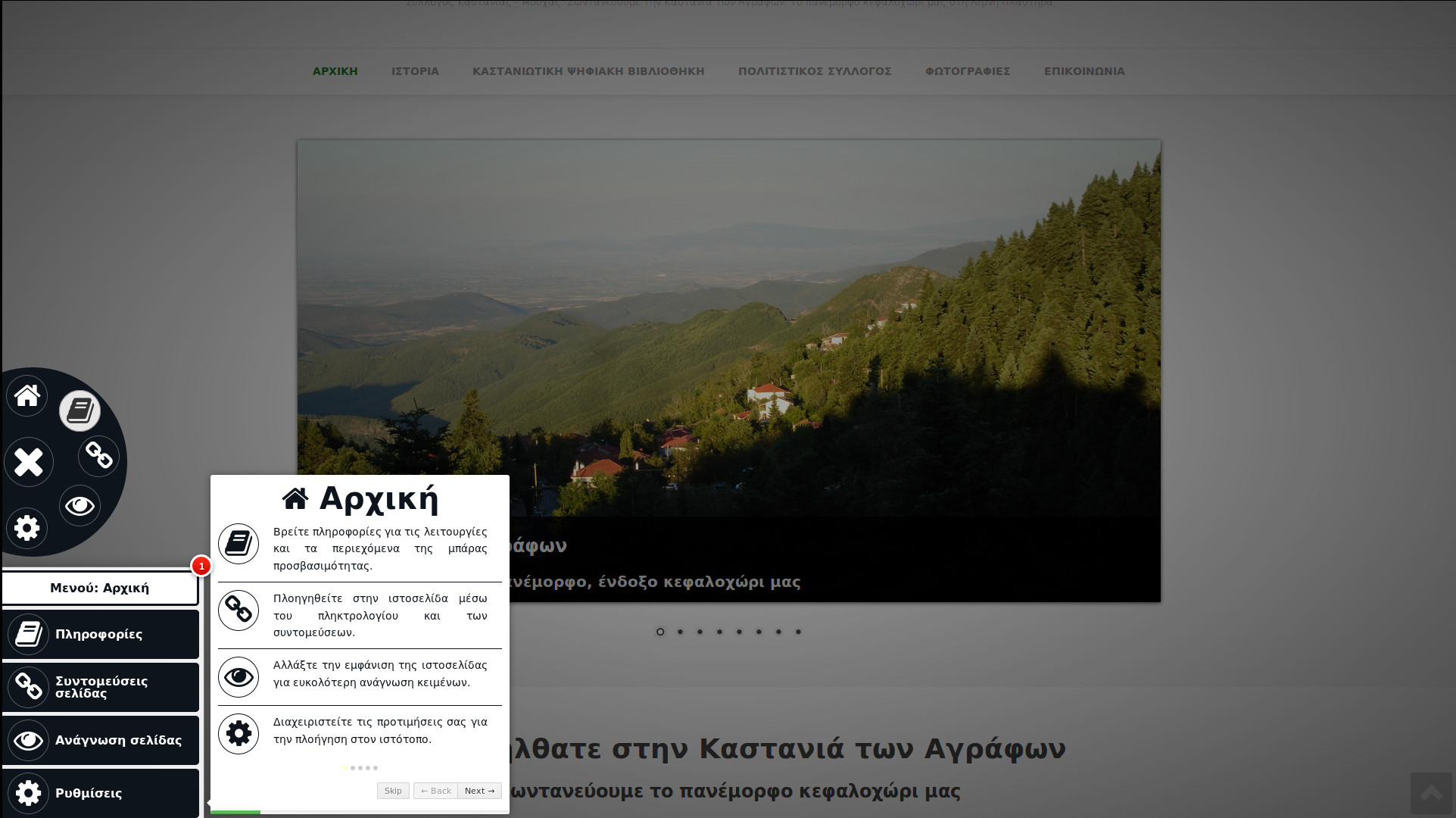
Task: Click the book icon in radial menu
Action: click(x=80, y=411)
